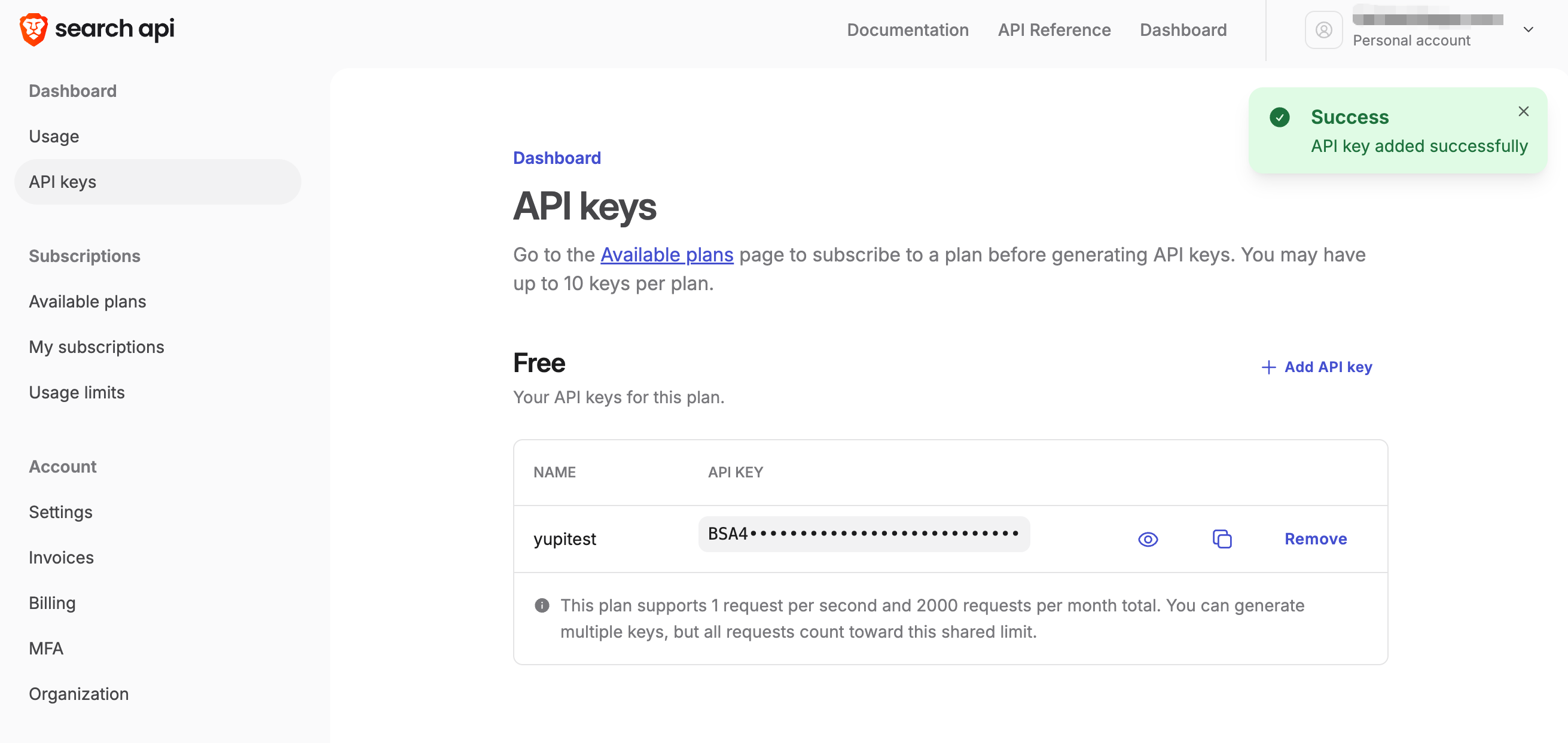The height and width of the screenshot is (743, 1568).
Task: Open My subscriptions in sidebar
Action: [x=96, y=347]
